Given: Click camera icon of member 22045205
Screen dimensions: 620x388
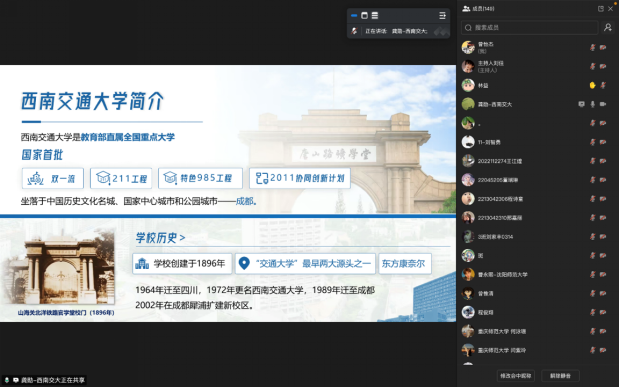Looking at the screenshot, I should pos(603,180).
